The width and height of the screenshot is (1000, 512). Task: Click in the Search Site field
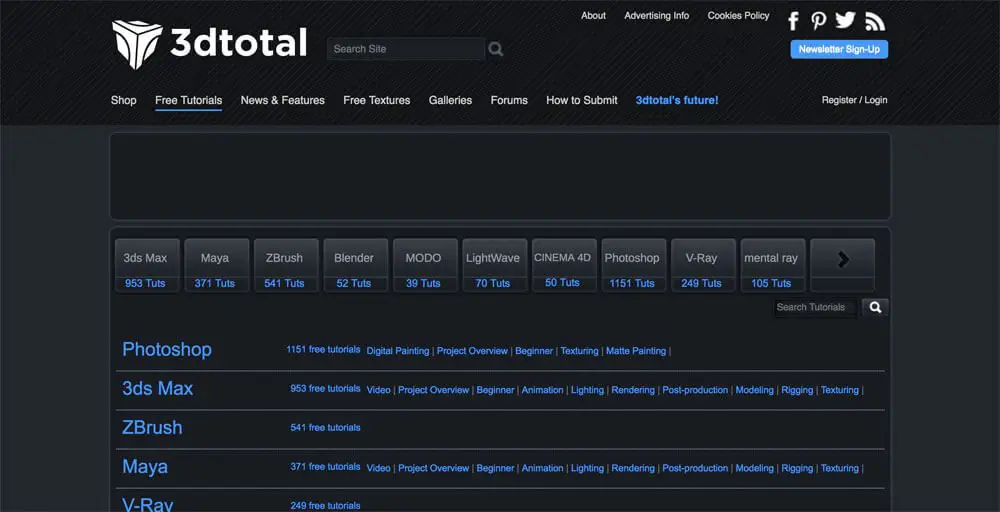pos(406,48)
